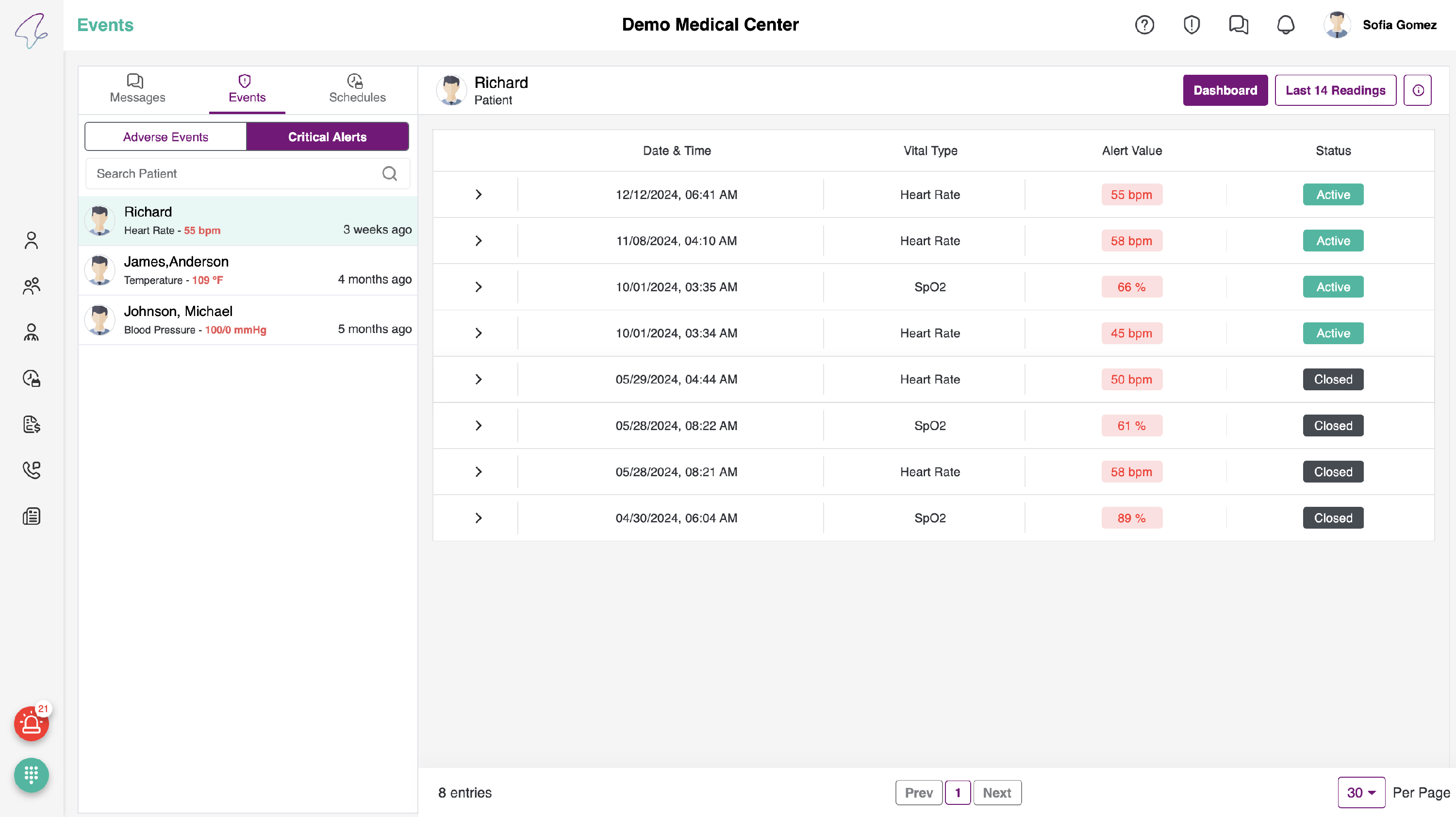Switch to the Schedules tab
This screenshot has width=1456, height=817.
[x=357, y=89]
